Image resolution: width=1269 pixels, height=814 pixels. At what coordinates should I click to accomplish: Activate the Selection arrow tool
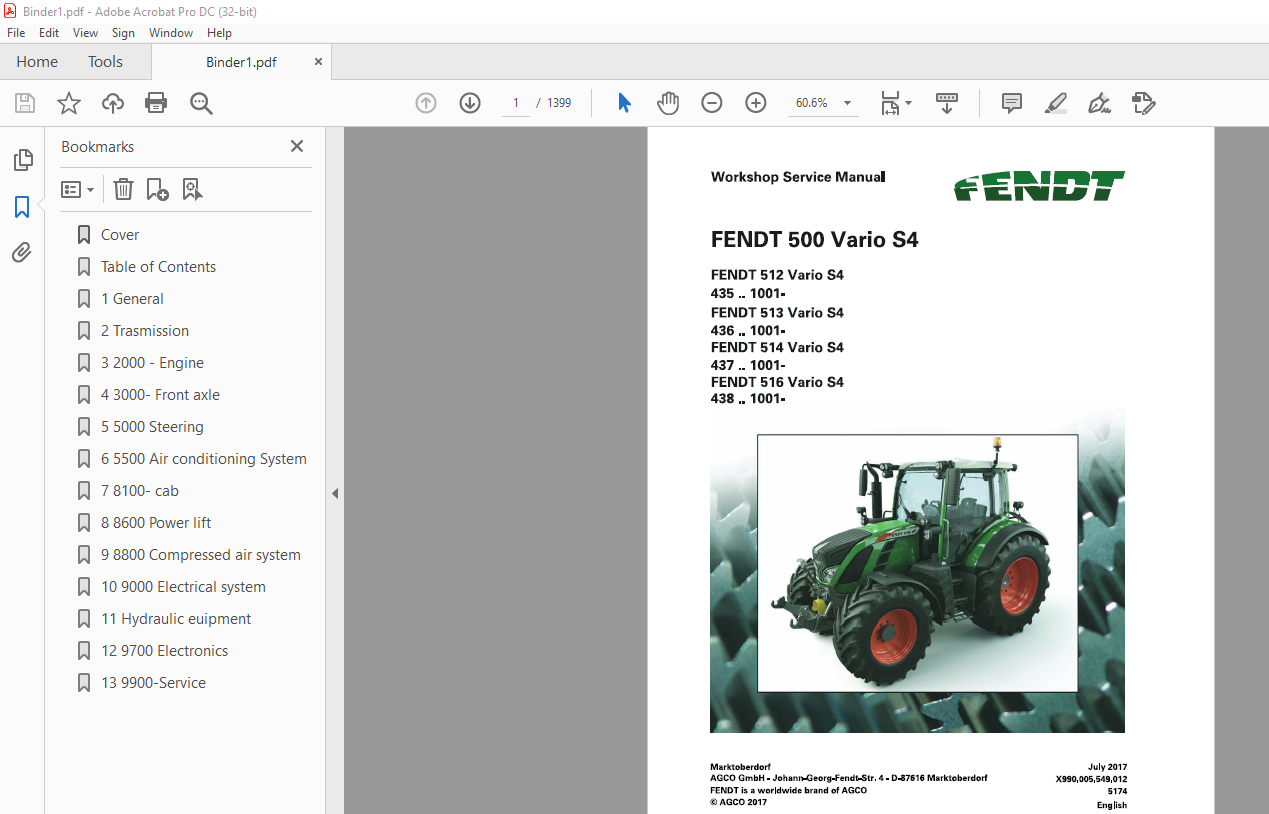tap(625, 103)
